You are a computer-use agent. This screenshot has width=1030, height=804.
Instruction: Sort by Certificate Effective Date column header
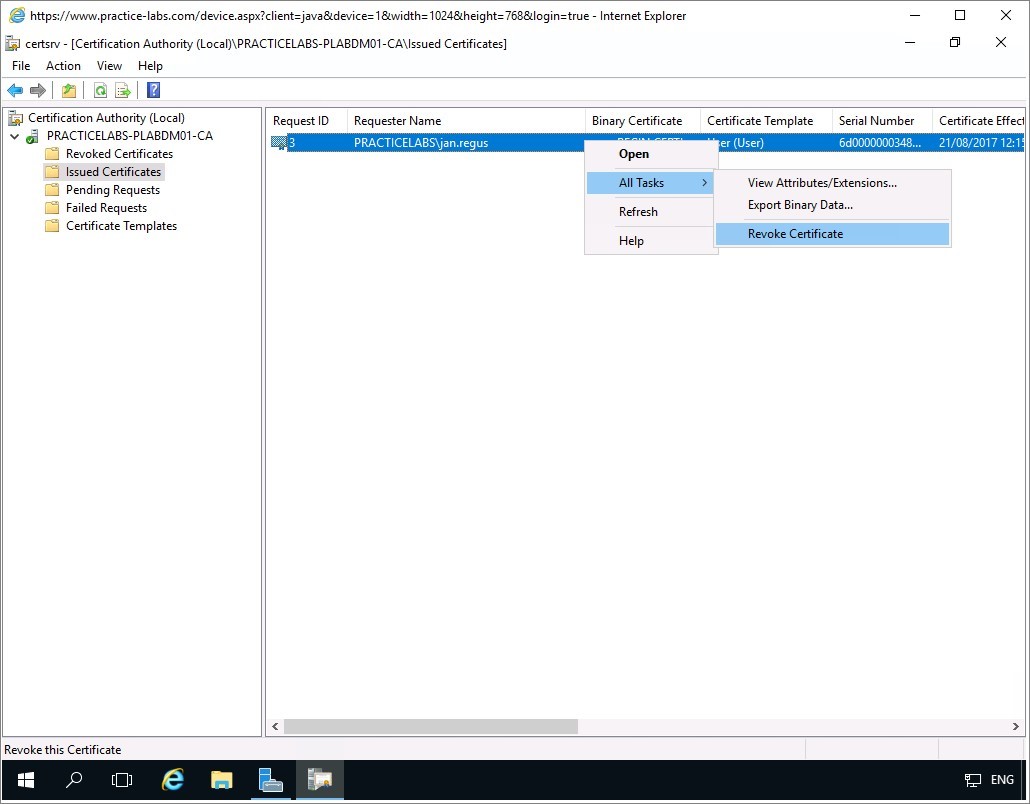[978, 121]
